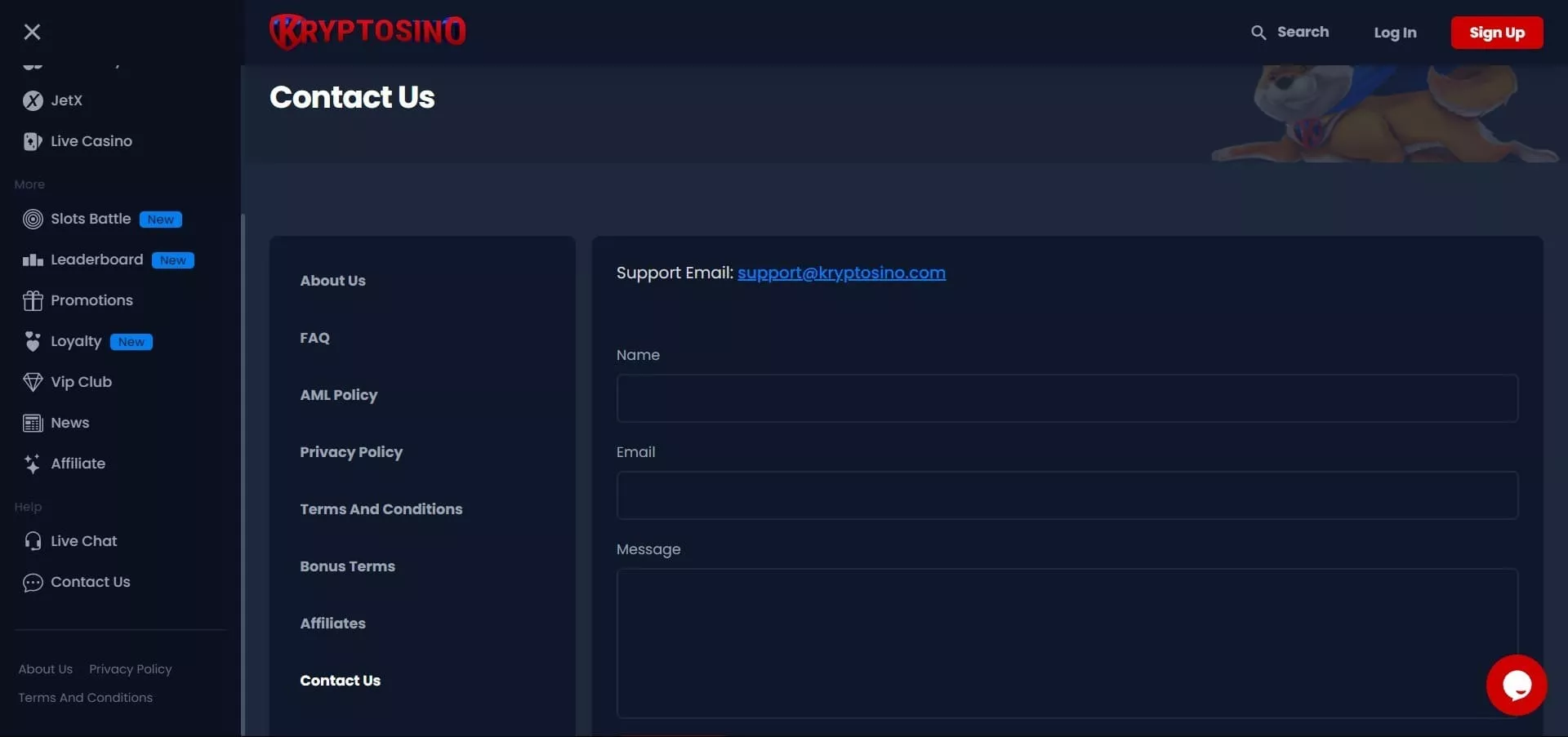Click the JetX icon in sidebar
This screenshot has height=737, width=1568.
click(33, 100)
